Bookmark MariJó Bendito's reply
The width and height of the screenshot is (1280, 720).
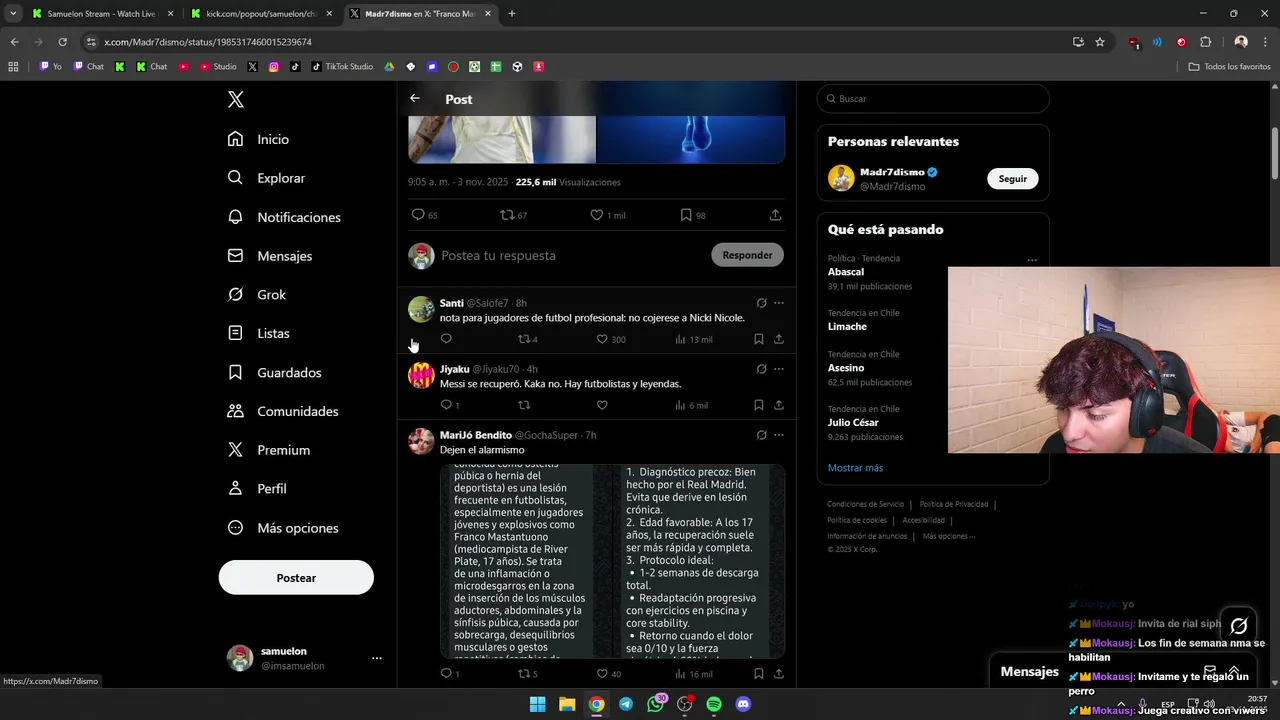759,674
